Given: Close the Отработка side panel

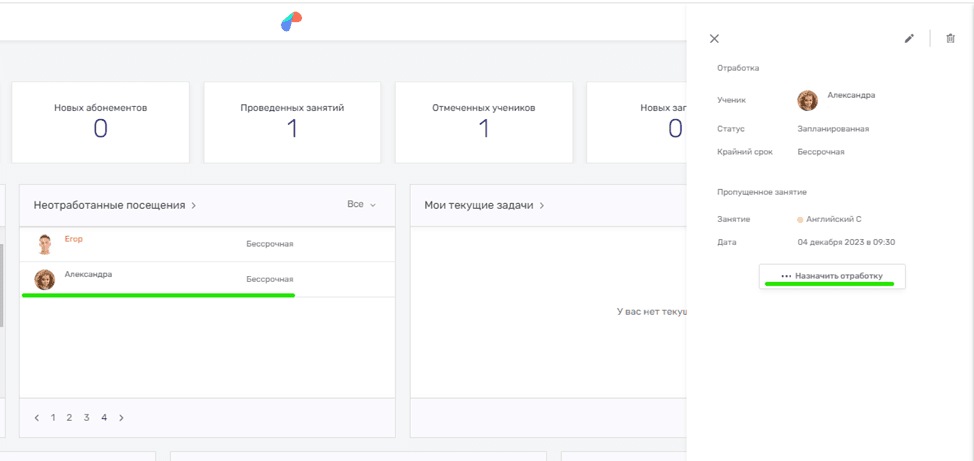Looking at the screenshot, I should (x=714, y=39).
